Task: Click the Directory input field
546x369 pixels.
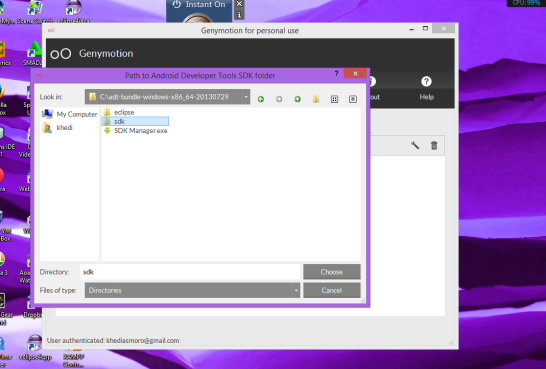Action: 190,272
